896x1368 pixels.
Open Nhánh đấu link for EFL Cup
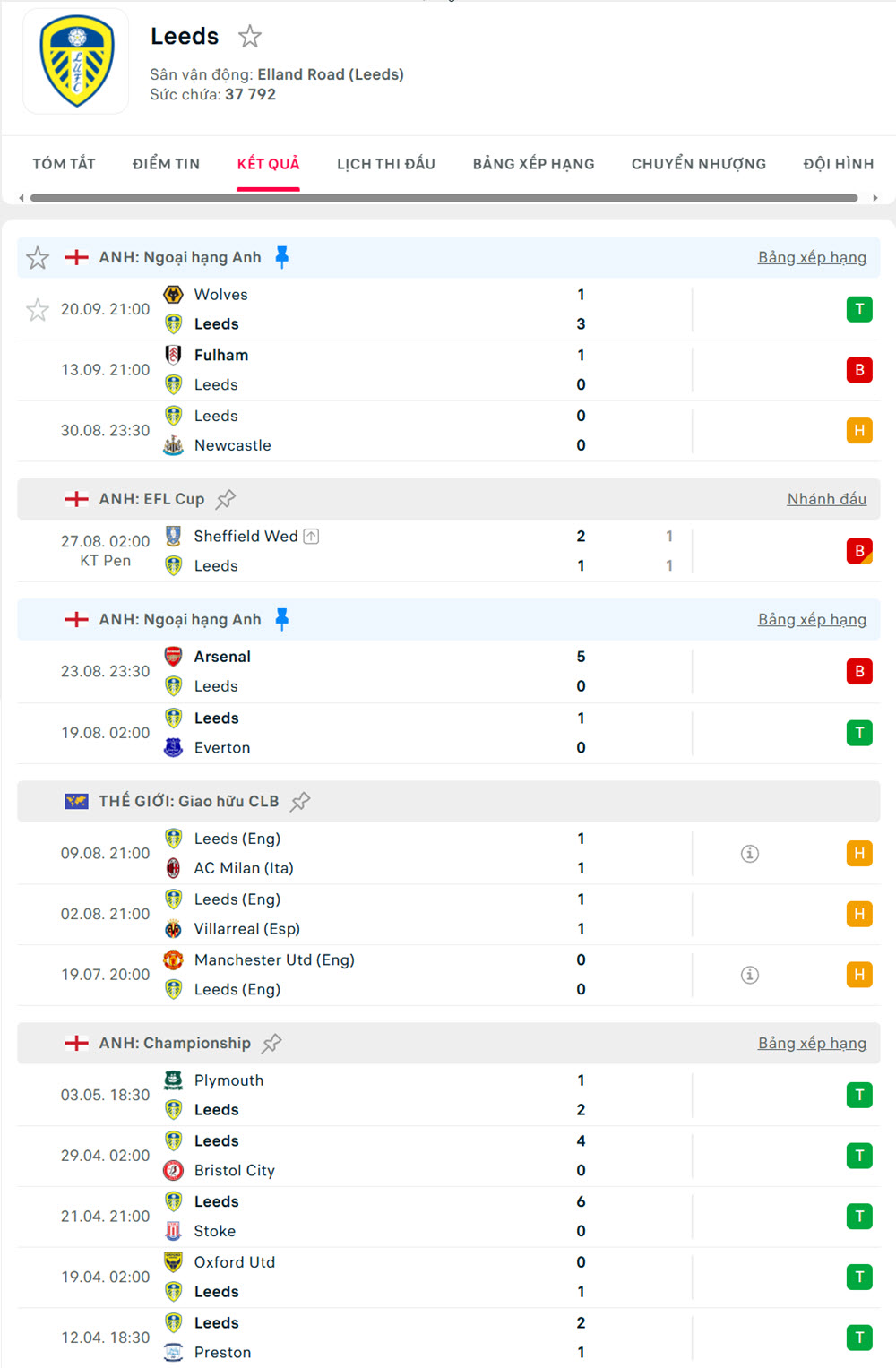[x=826, y=499]
